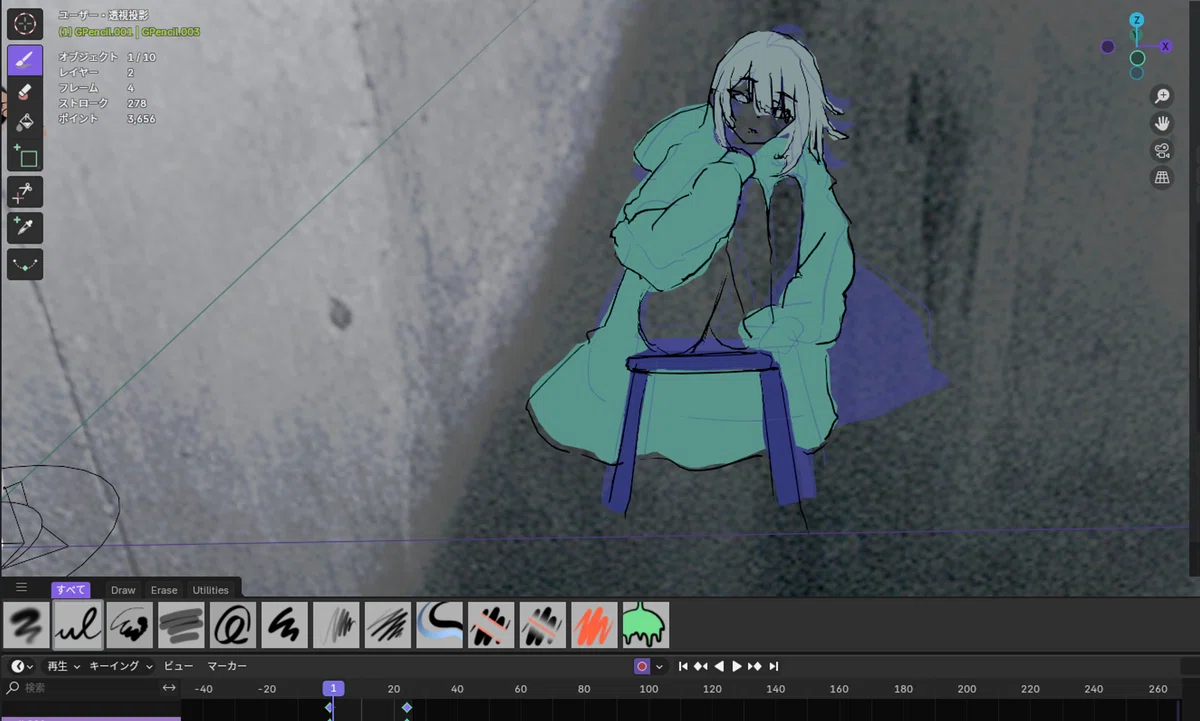Image resolution: width=1200 pixels, height=721 pixels.
Task: Click the pan view hand icon
Action: pos(1162,123)
